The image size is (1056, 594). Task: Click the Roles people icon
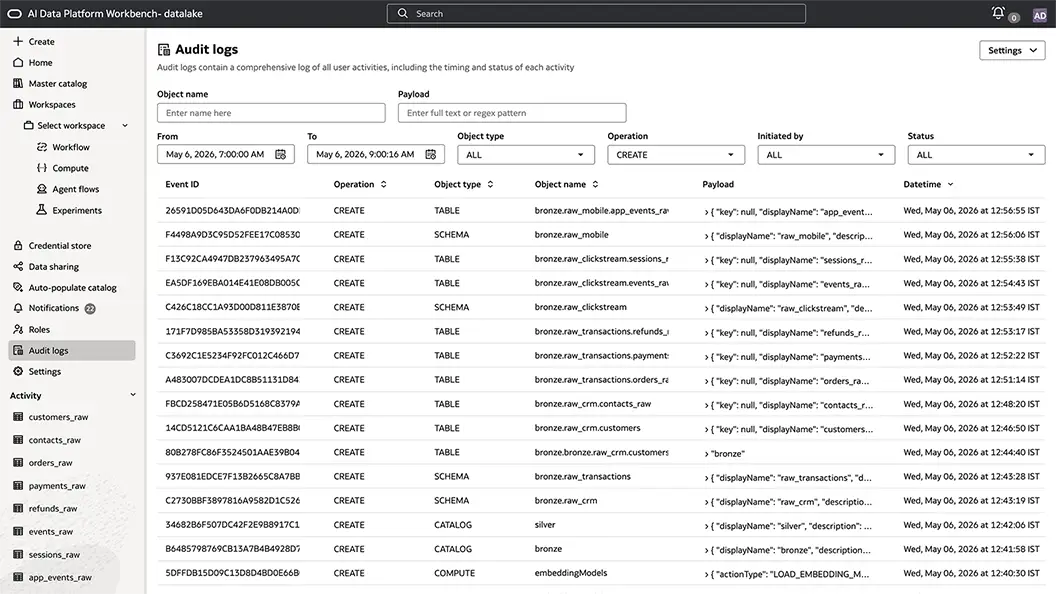coord(18,329)
